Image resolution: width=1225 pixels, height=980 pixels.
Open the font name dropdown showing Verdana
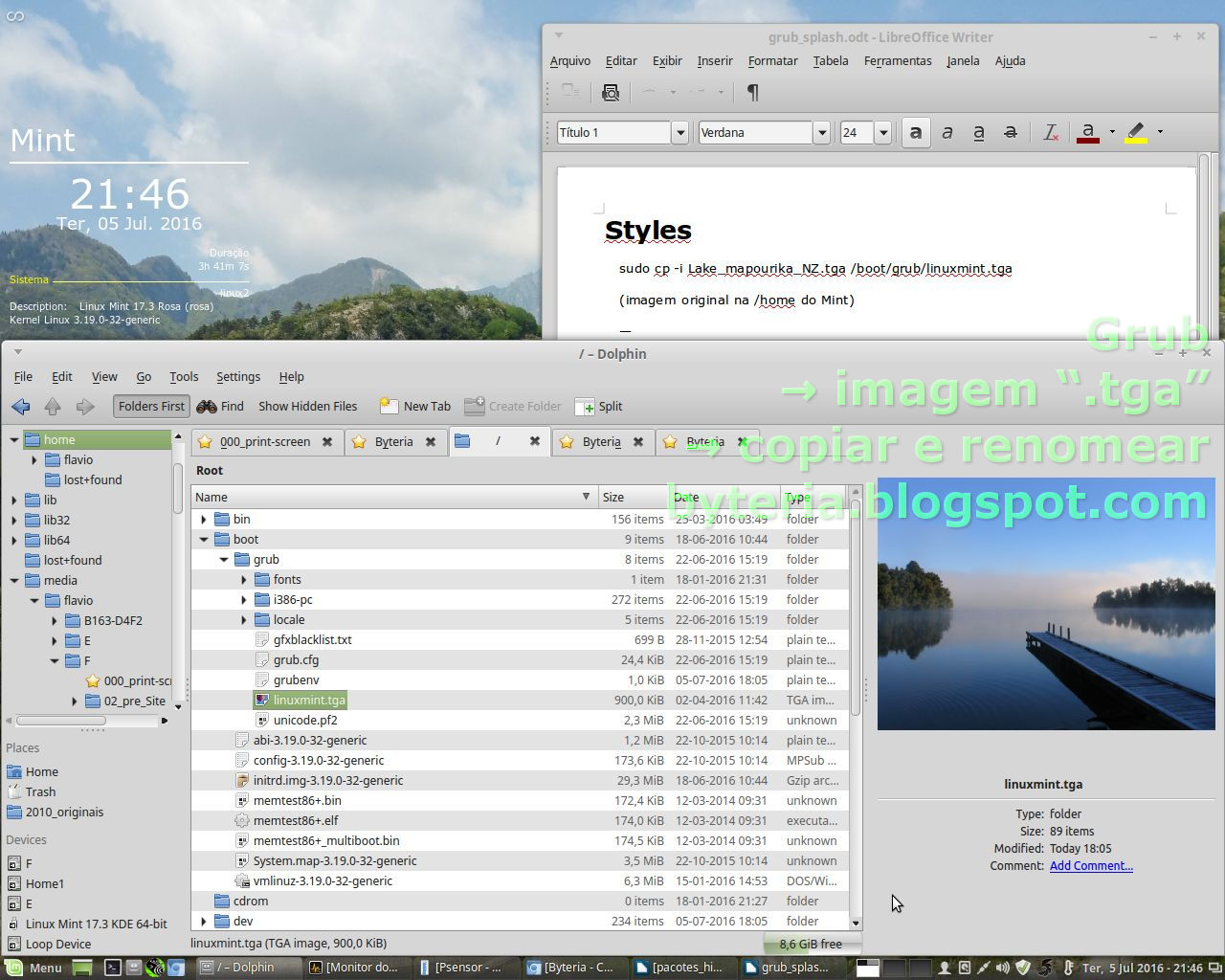(821, 132)
